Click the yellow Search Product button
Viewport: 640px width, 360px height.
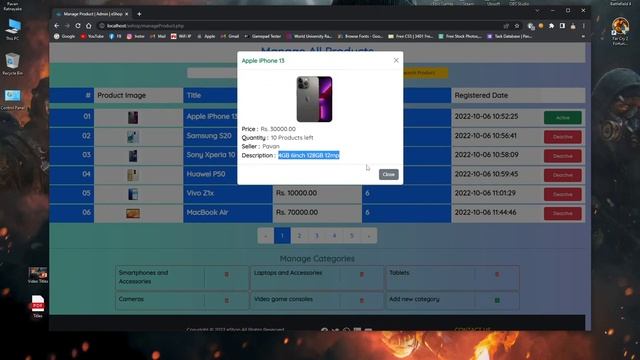(425, 73)
